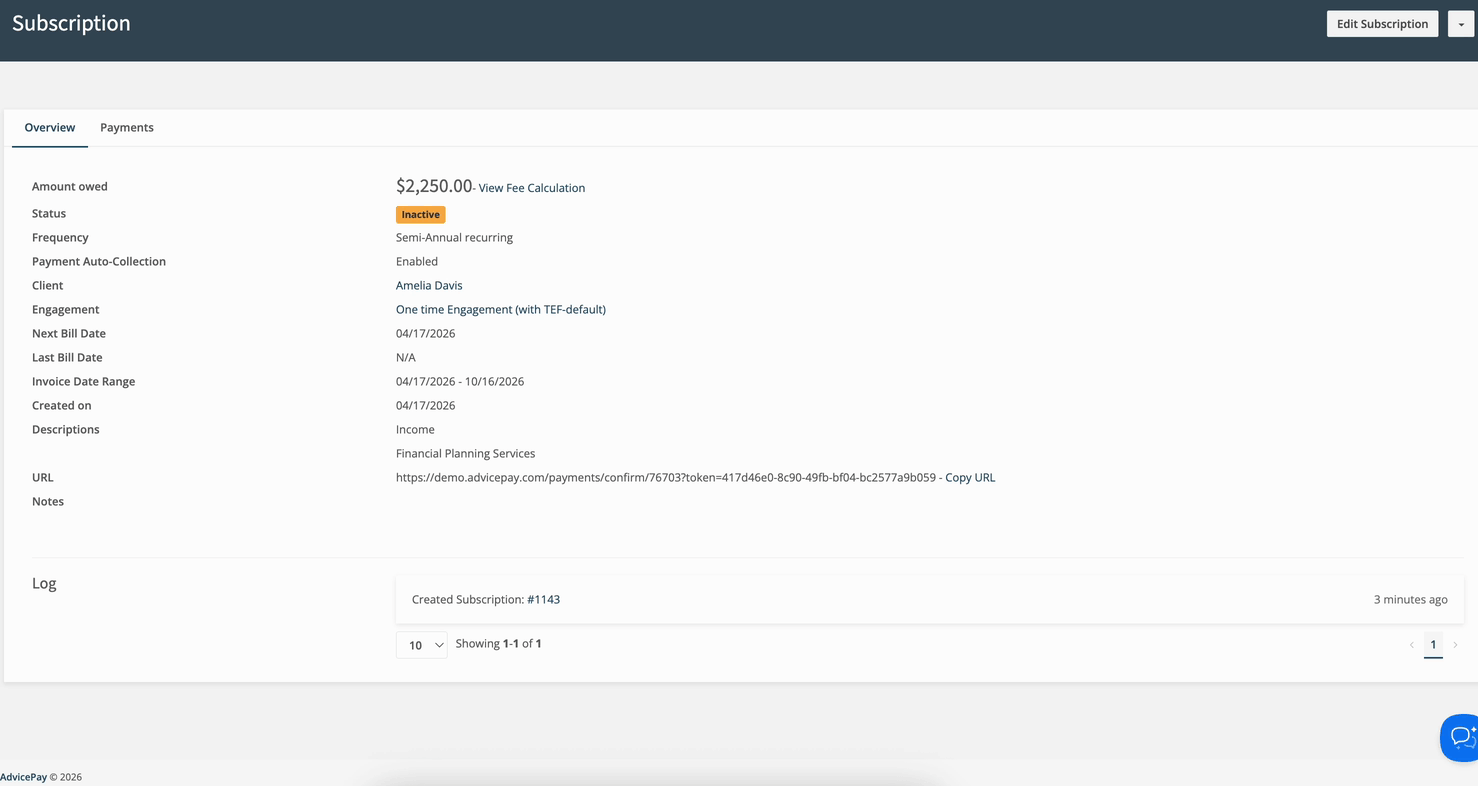The height and width of the screenshot is (786, 1478).
Task: Open the log page size dropdown
Action: [x=421, y=645]
